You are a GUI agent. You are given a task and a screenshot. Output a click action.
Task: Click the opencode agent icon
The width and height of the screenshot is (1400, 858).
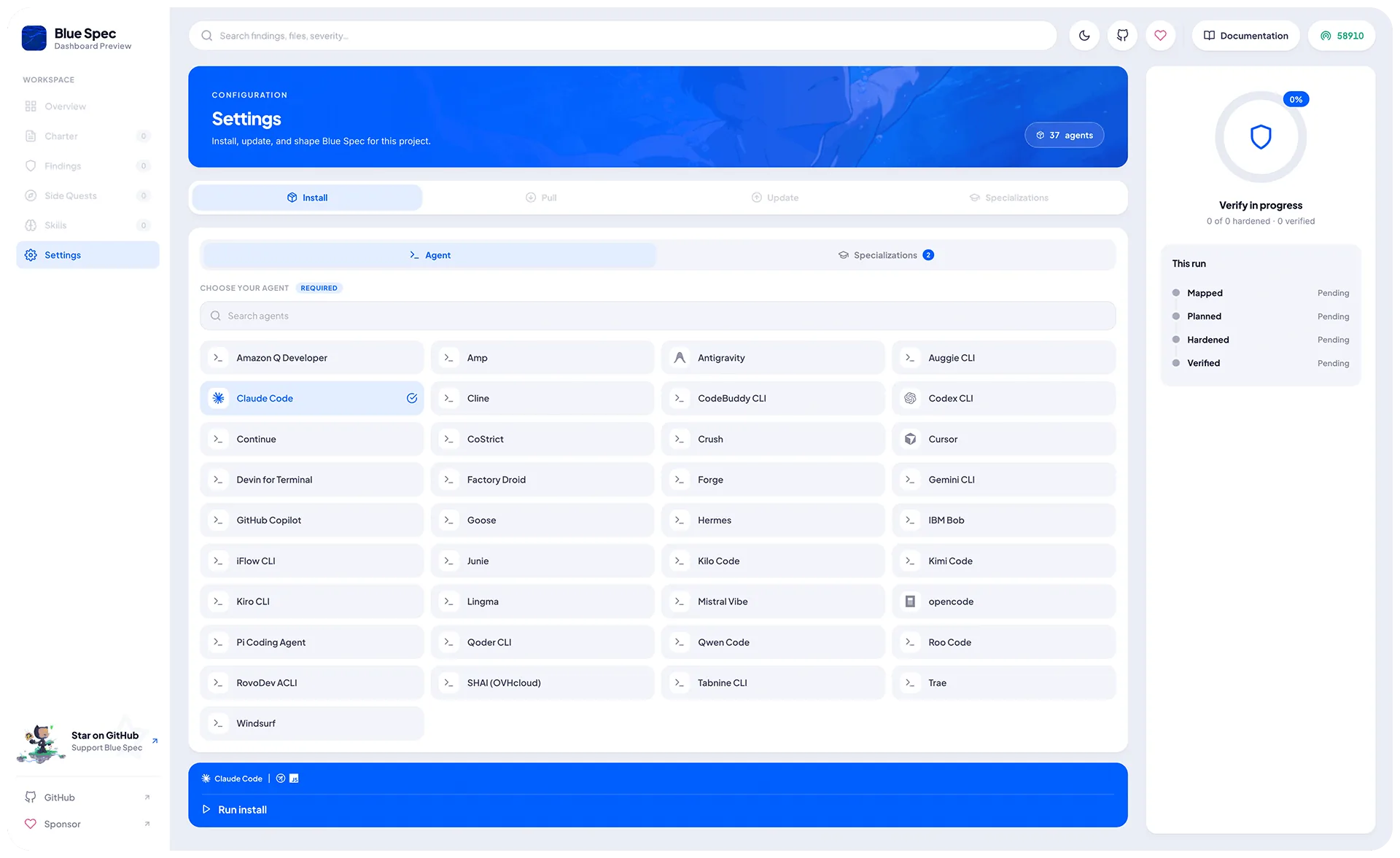point(910,601)
